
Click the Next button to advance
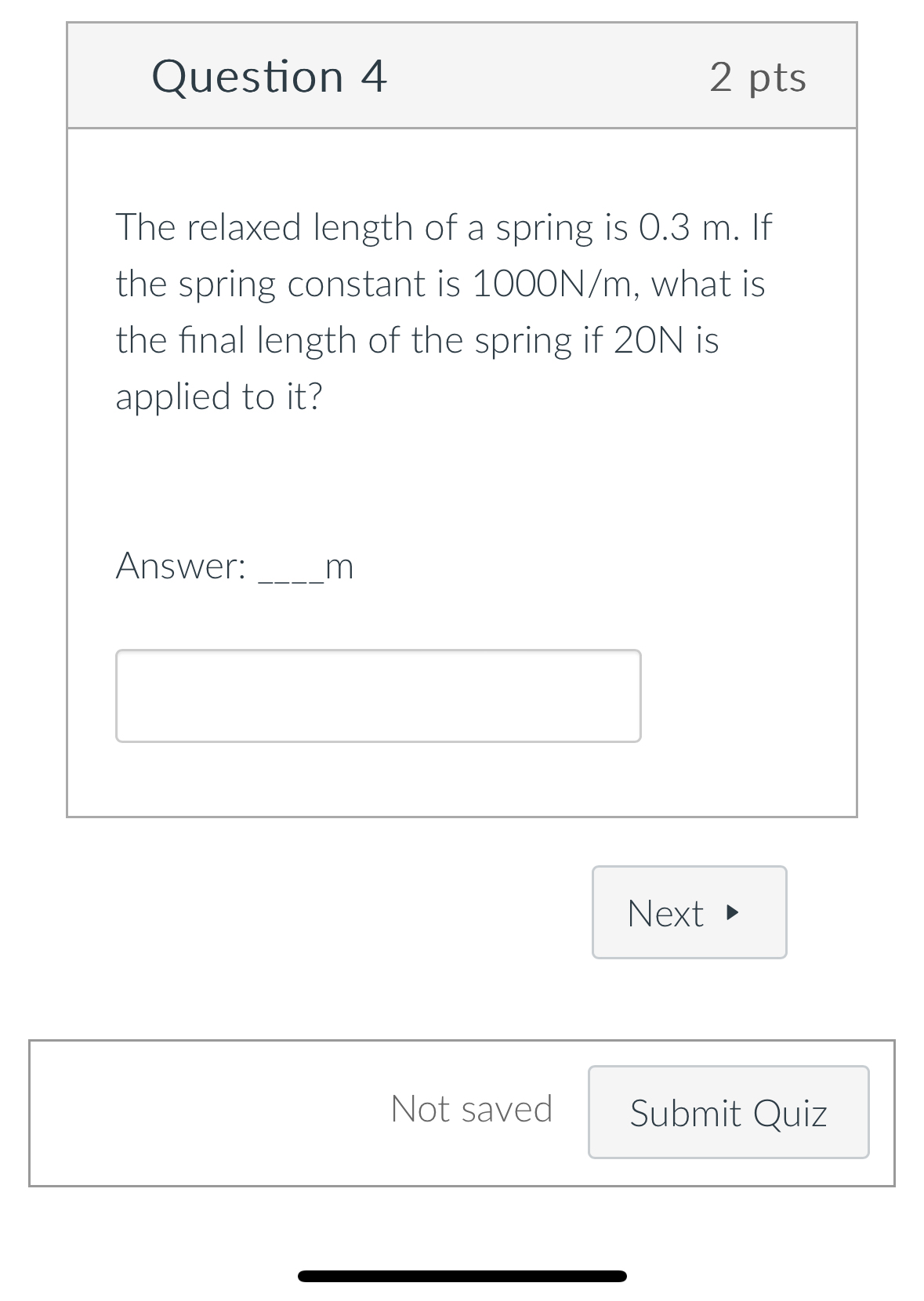688,912
